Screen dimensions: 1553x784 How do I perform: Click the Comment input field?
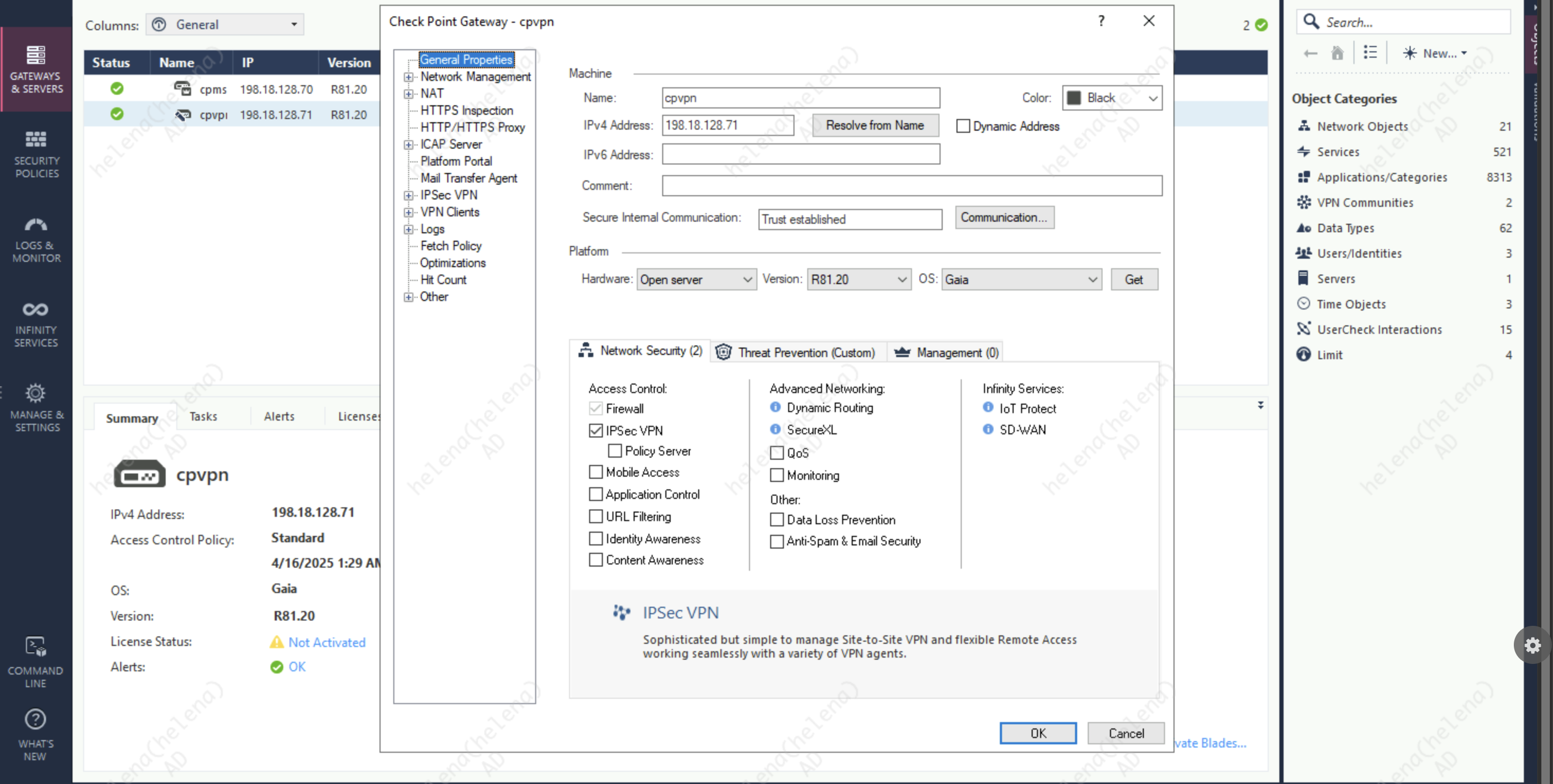(911, 186)
